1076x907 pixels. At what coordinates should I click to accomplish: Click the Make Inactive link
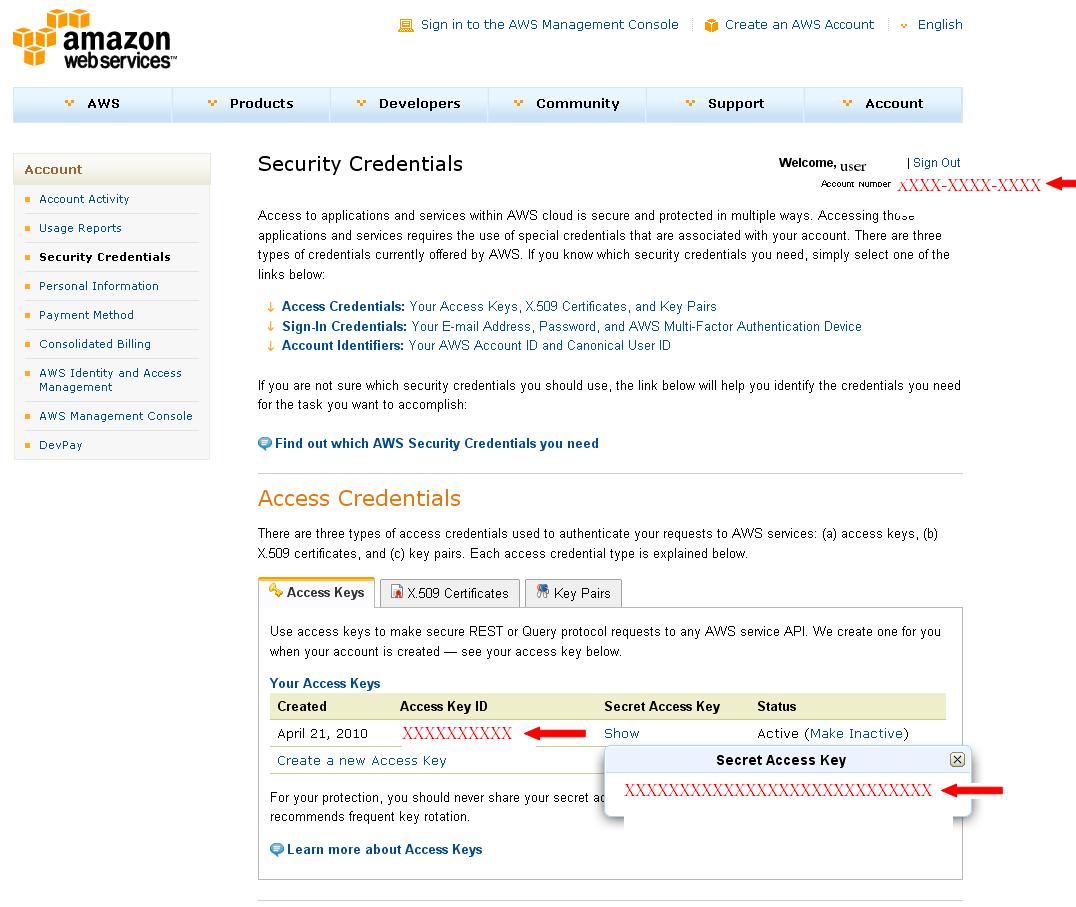[x=857, y=733]
